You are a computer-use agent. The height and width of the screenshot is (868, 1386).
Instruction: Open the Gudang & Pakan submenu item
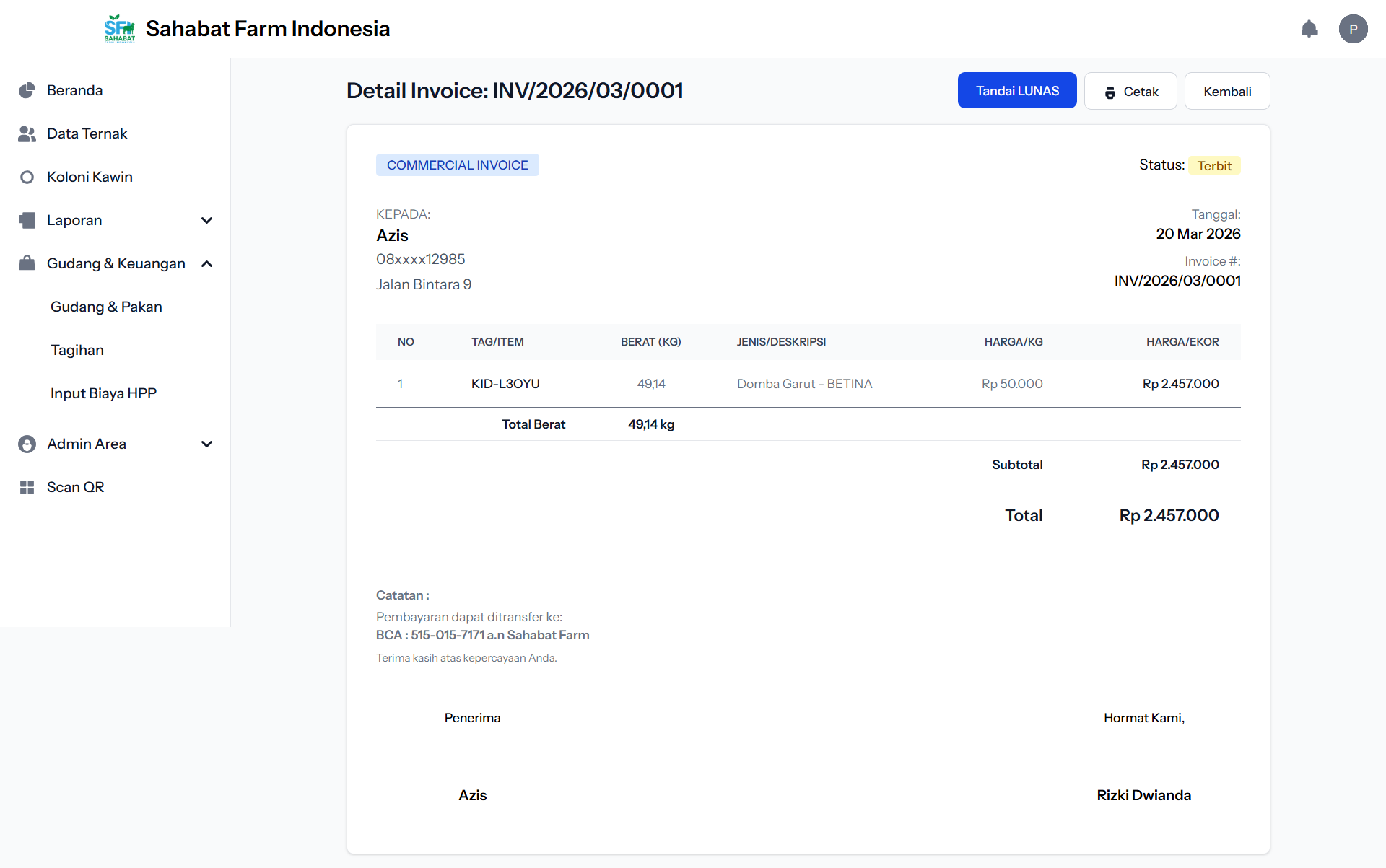pyautogui.click(x=106, y=307)
